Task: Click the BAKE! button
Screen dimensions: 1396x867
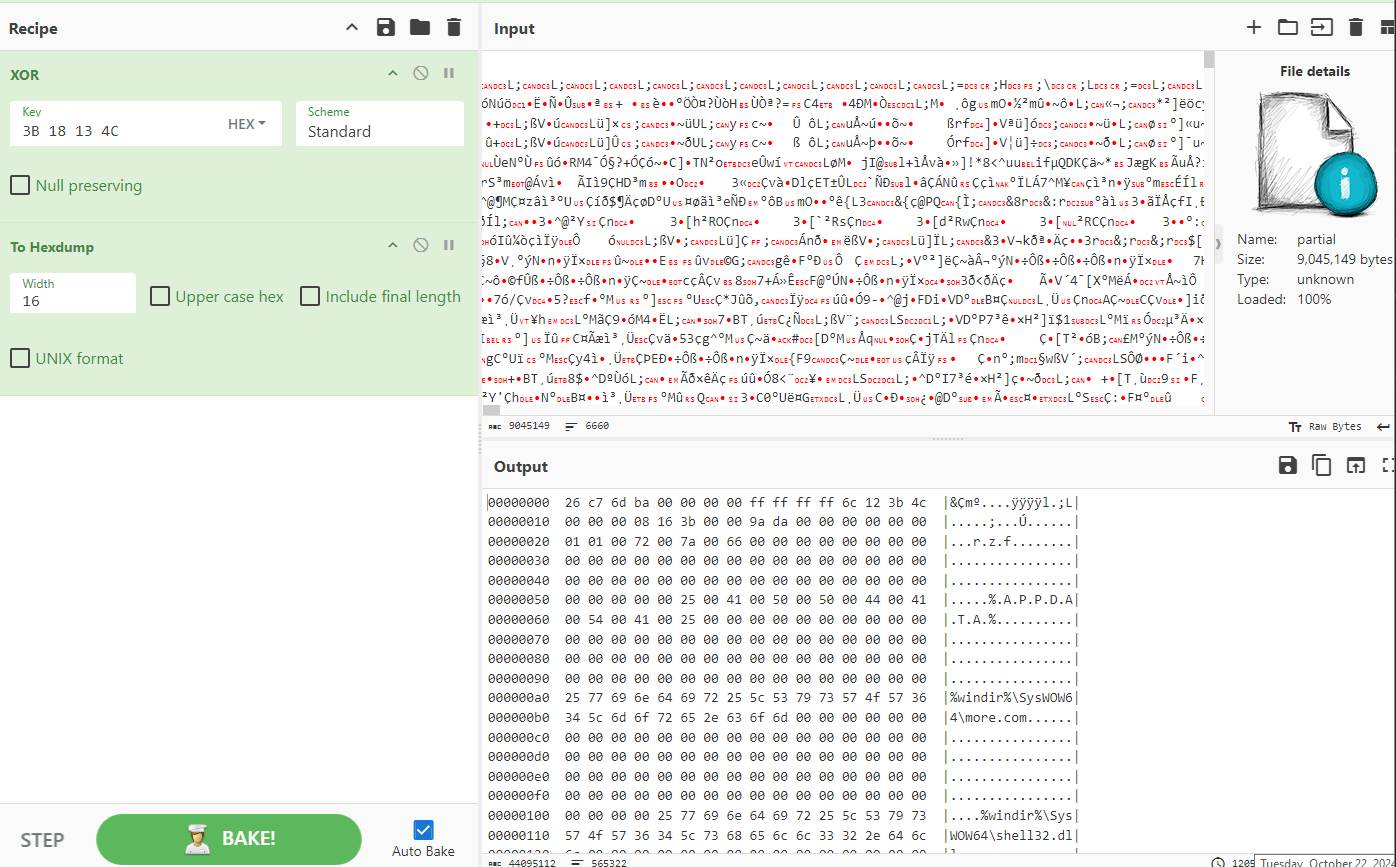Action: coord(229,839)
